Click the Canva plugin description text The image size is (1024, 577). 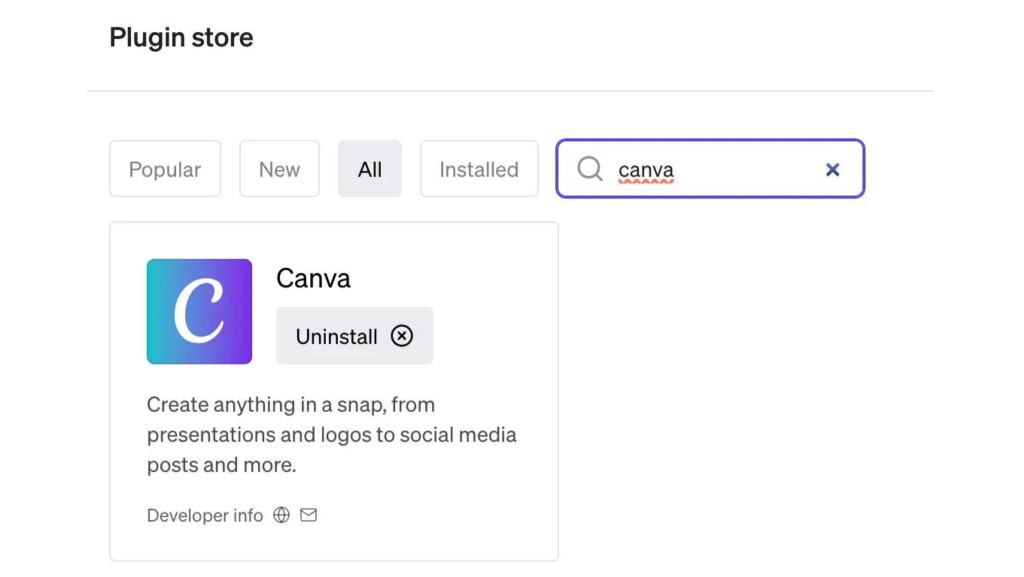point(331,434)
